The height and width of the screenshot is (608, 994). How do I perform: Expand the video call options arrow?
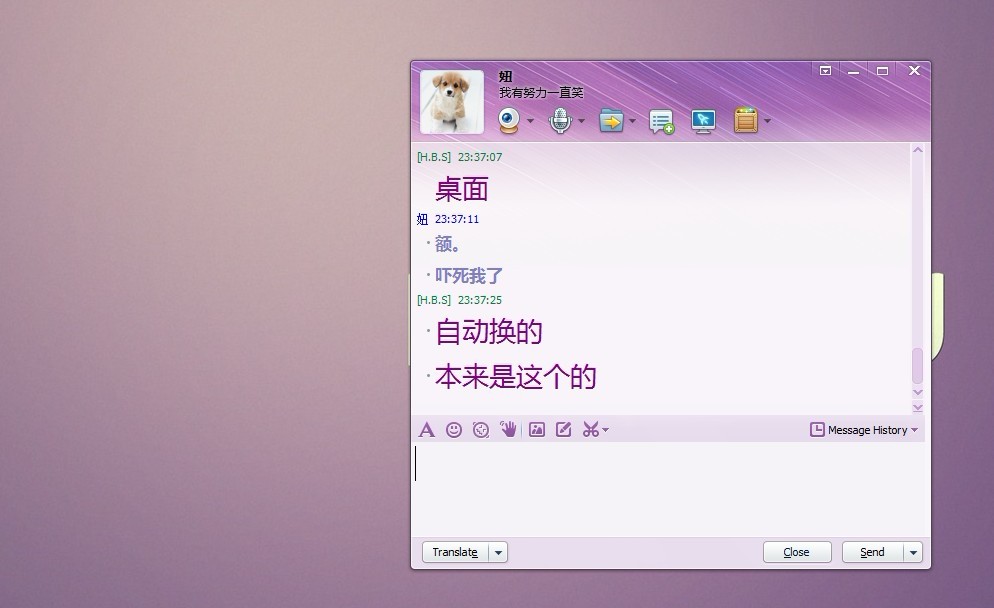(x=530, y=122)
